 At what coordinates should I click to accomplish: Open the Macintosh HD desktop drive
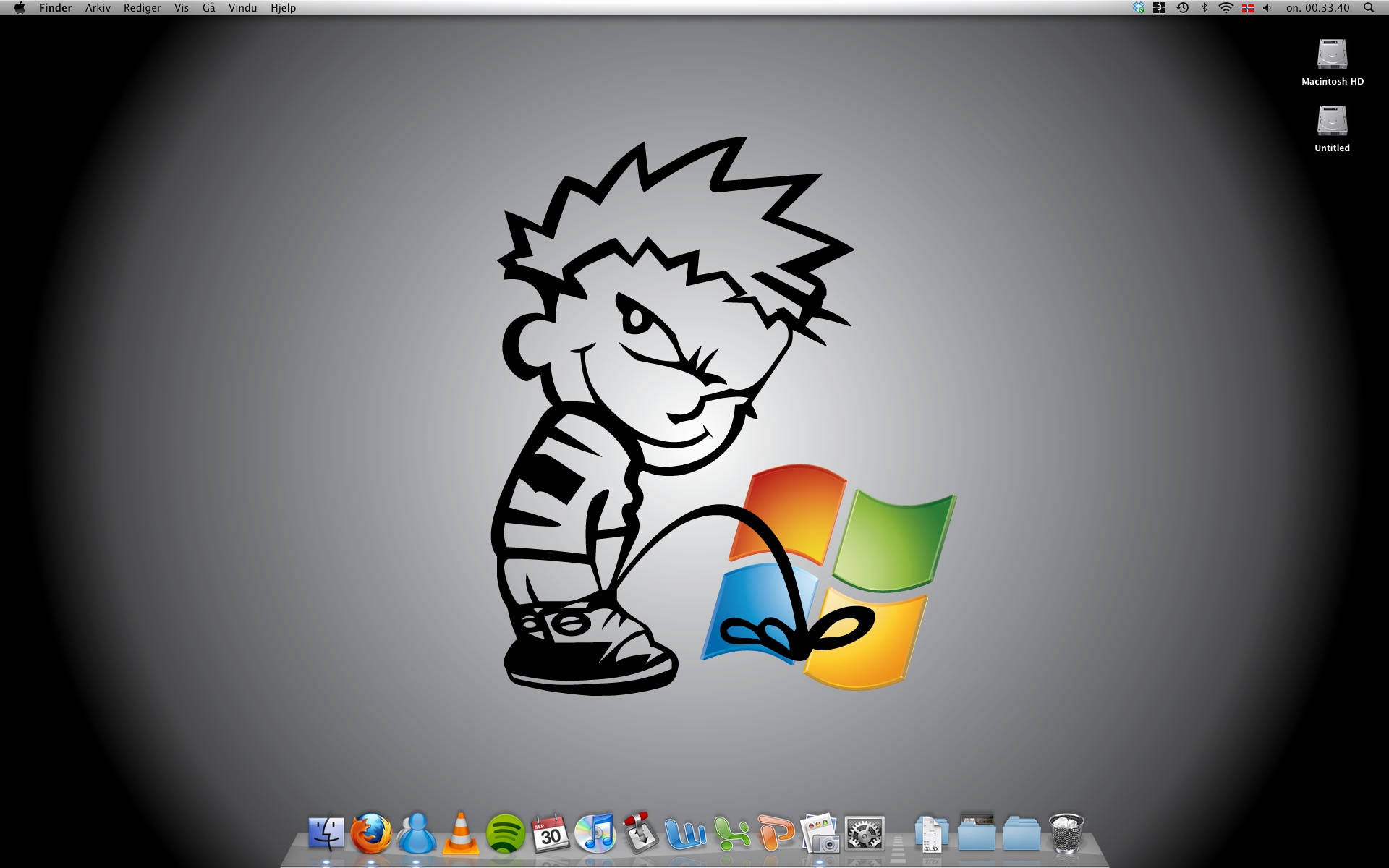point(1332,62)
